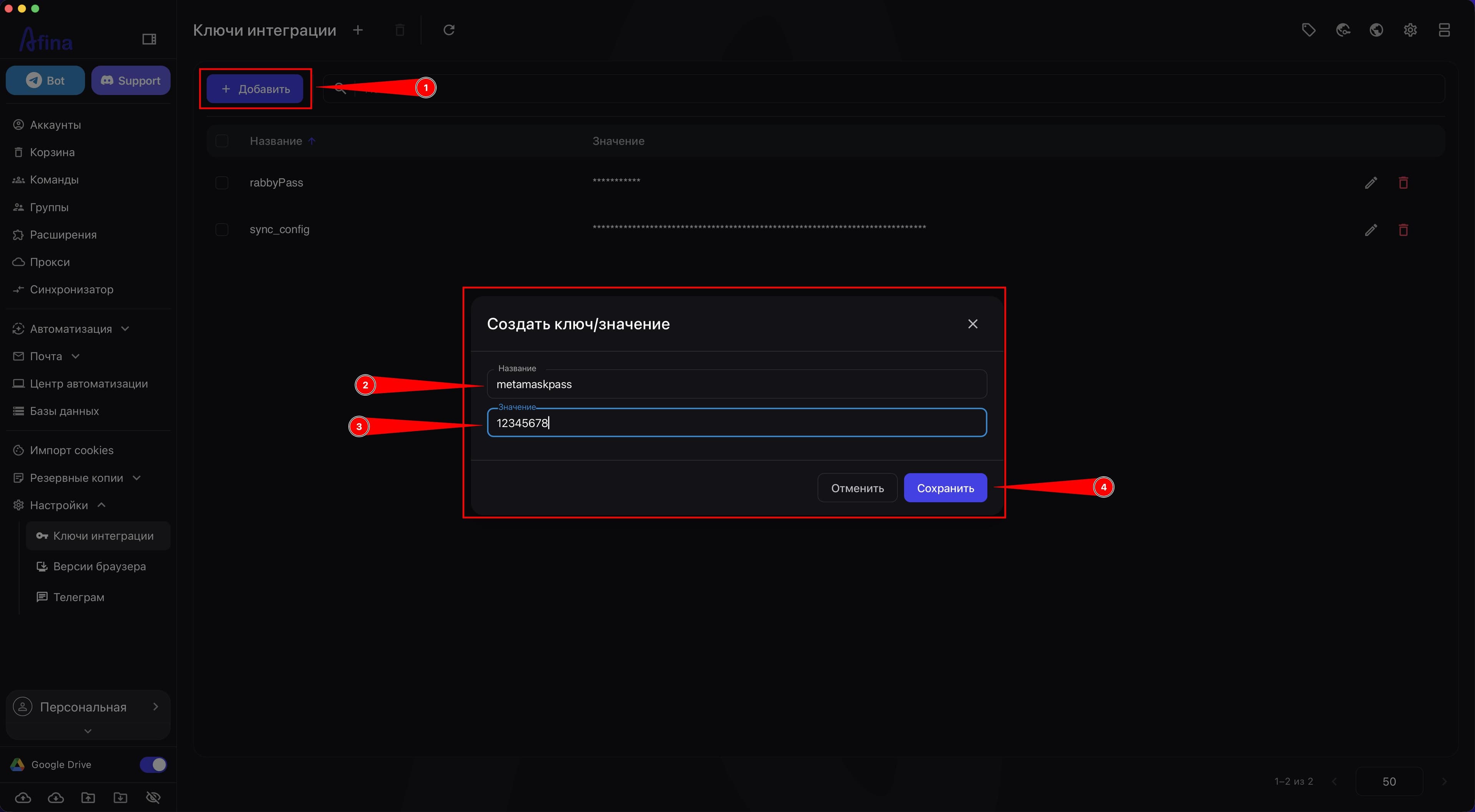Toggle the Google Drive switch

(x=154, y=764)
